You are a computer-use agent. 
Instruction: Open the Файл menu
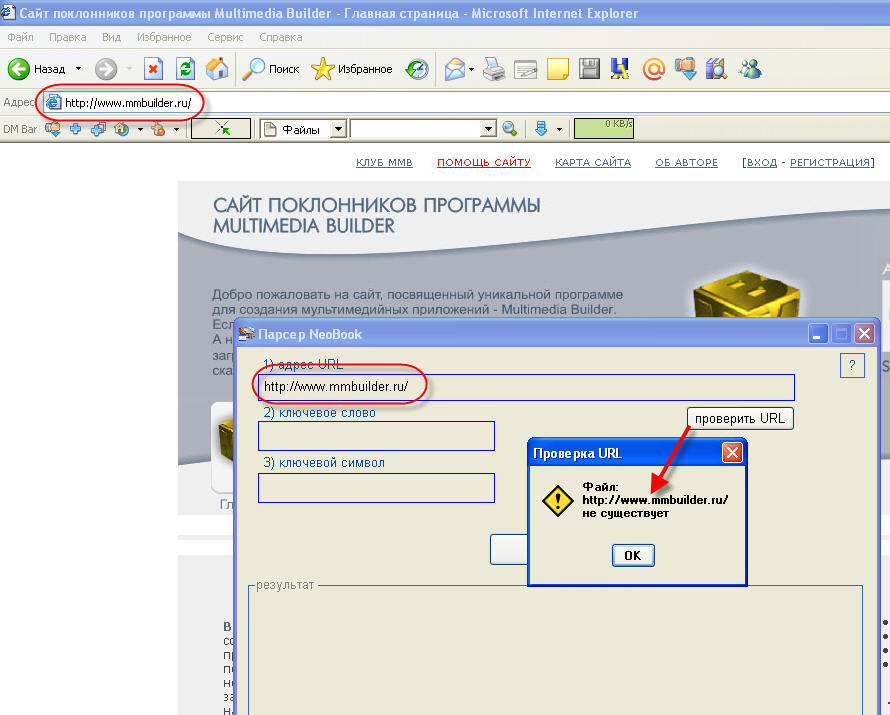point(20,37)
